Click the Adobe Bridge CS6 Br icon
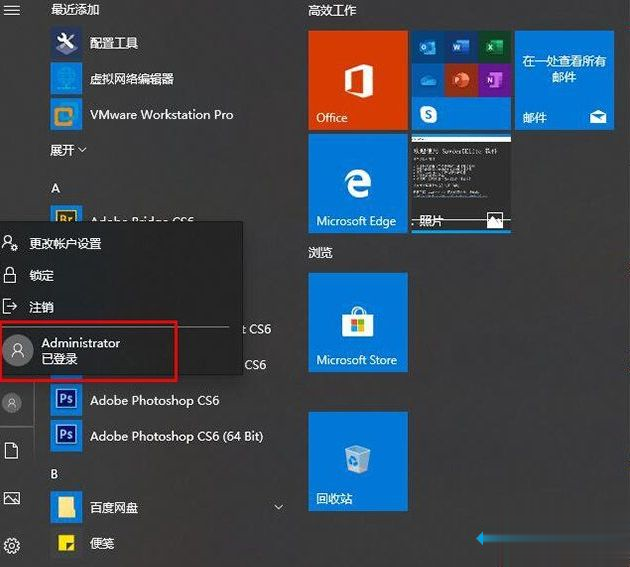The width and height of the screenshot is (630, 567). tap(66, 214)
